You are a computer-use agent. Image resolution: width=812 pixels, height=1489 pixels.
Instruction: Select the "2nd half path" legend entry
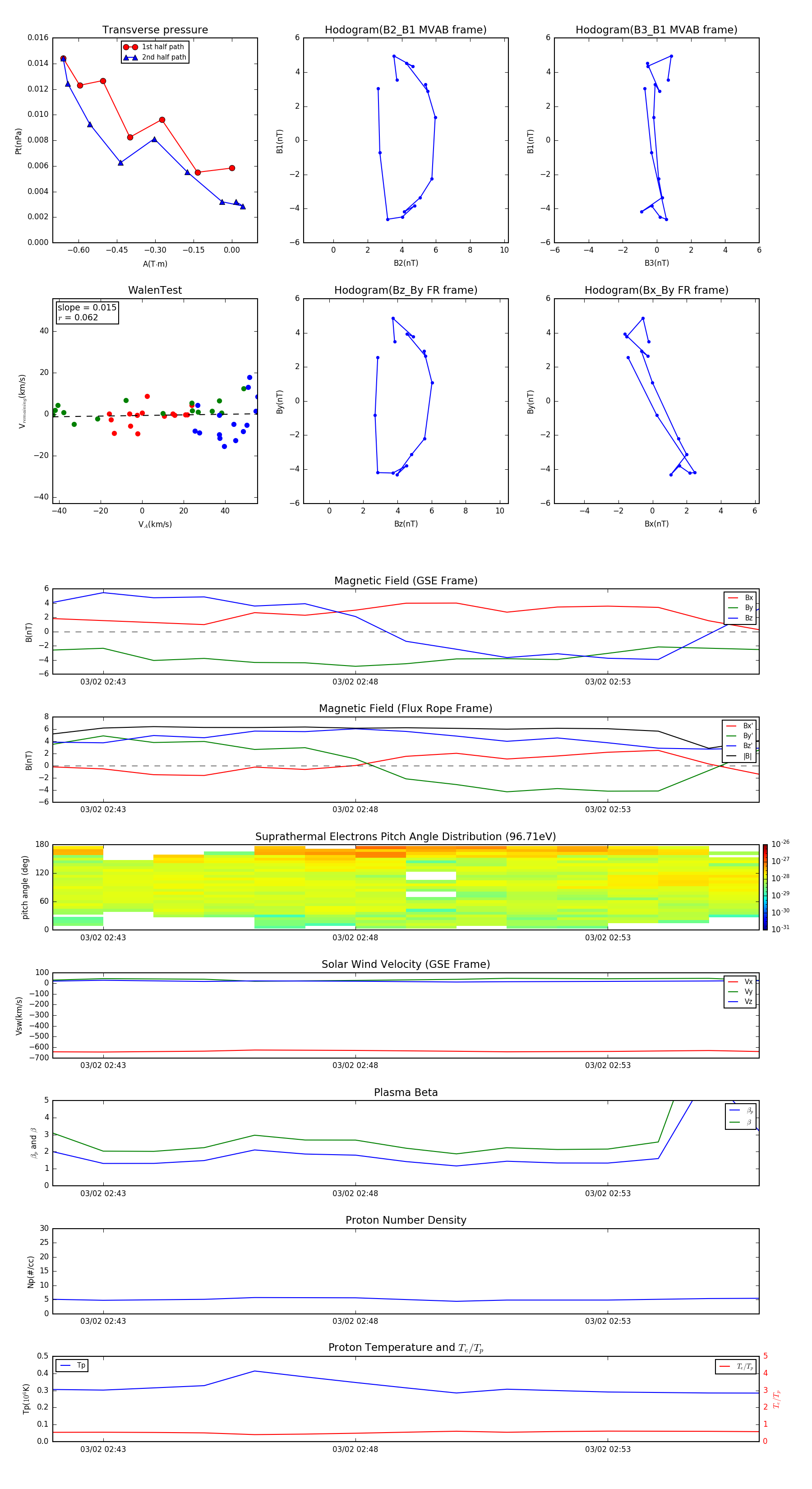click(156, 57)
